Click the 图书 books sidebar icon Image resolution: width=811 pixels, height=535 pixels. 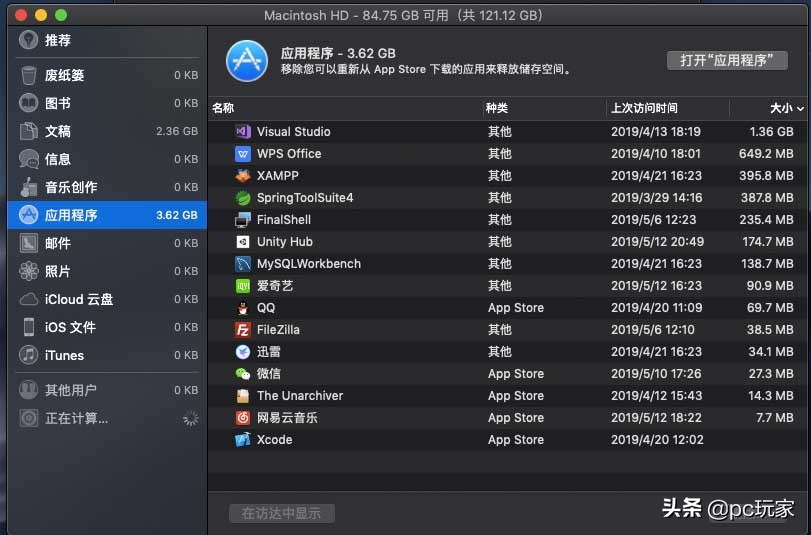[28, 103]
